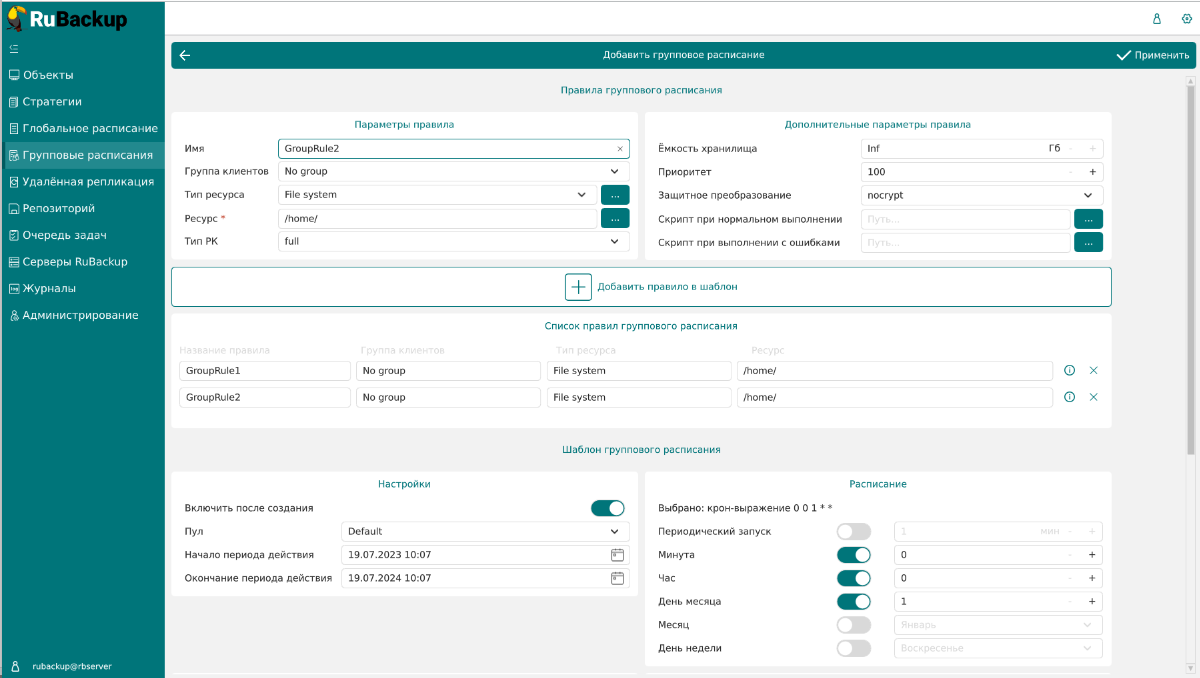Click the back arrow in the header
Screen dimensions: 1200x678
pos(185,56)
